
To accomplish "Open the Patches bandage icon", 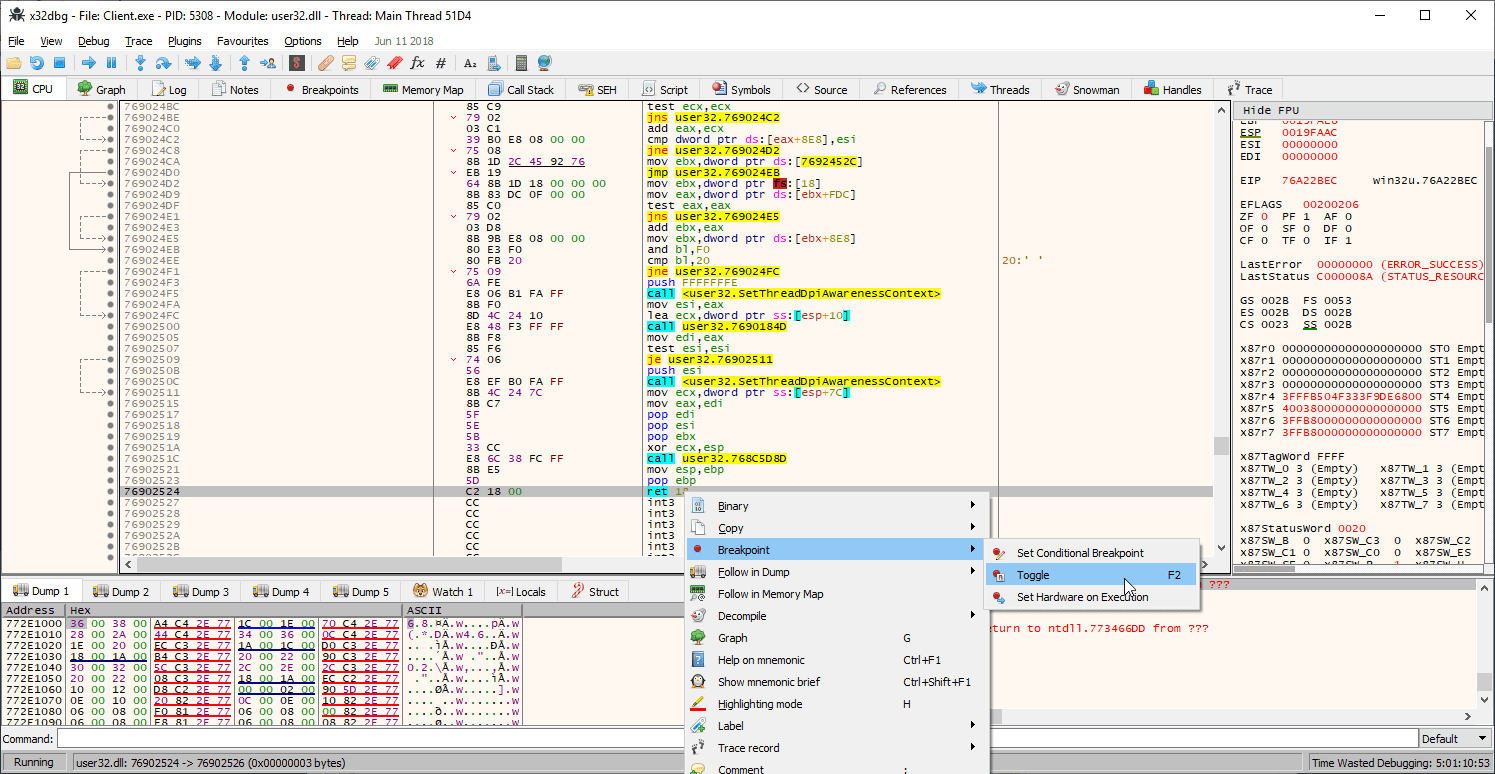I will (326, 63).
